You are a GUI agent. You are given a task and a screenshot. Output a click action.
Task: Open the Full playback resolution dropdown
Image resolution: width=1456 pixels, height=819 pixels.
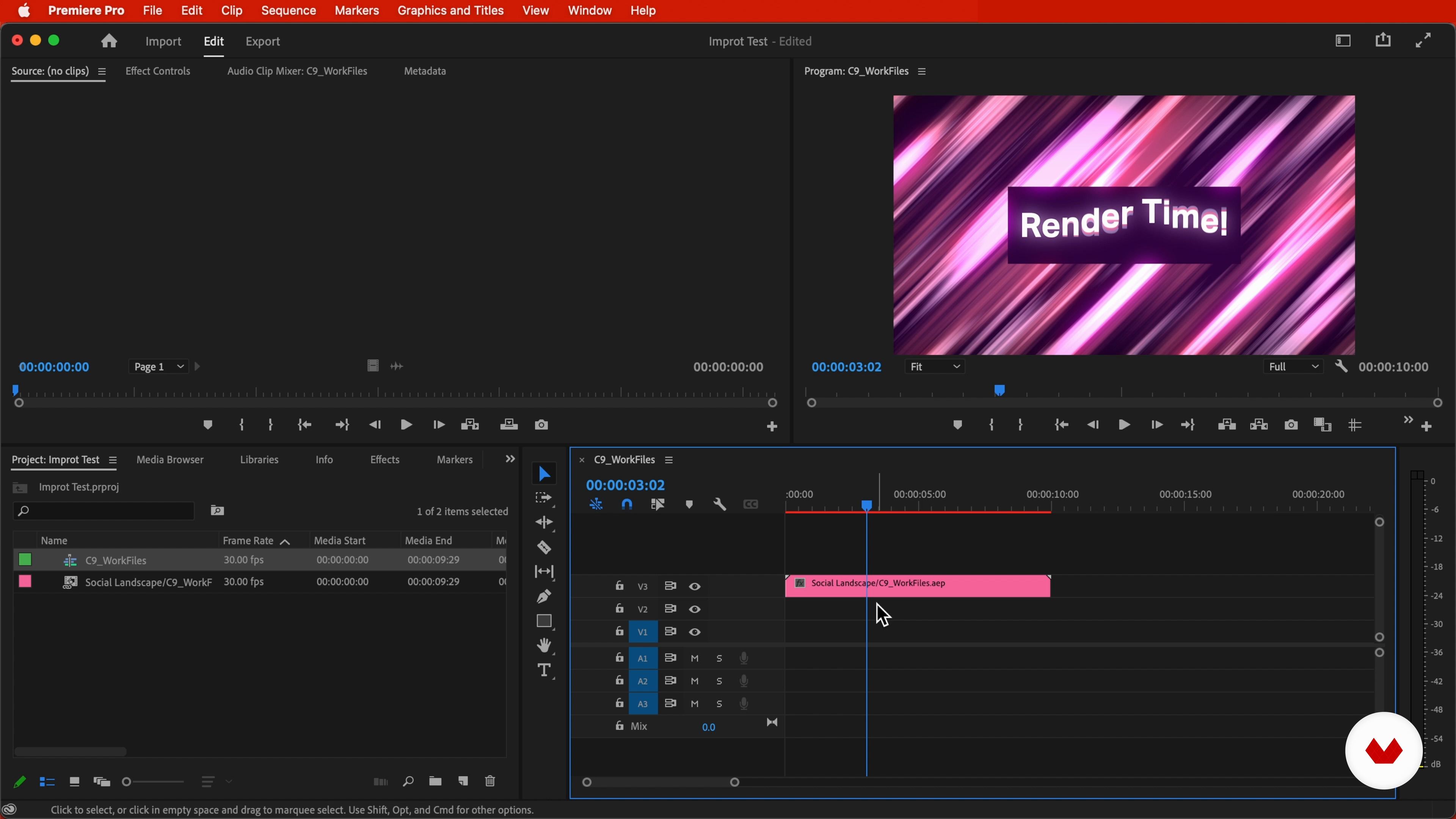[x=1293, y=367]
